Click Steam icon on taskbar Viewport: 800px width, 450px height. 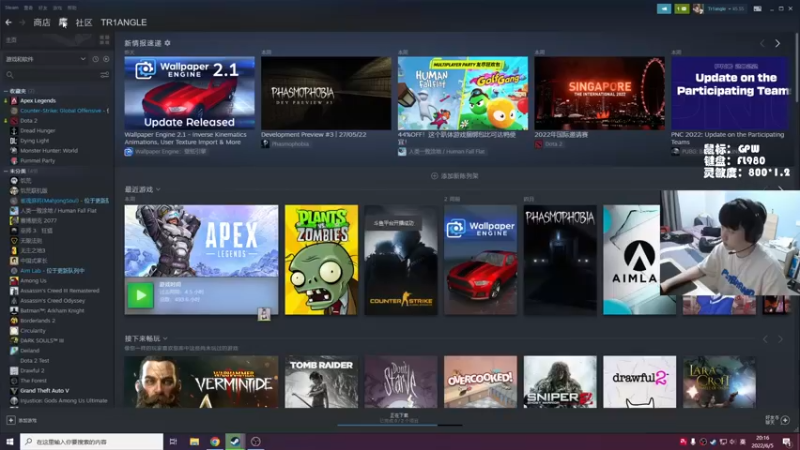(x=235, y=442)
